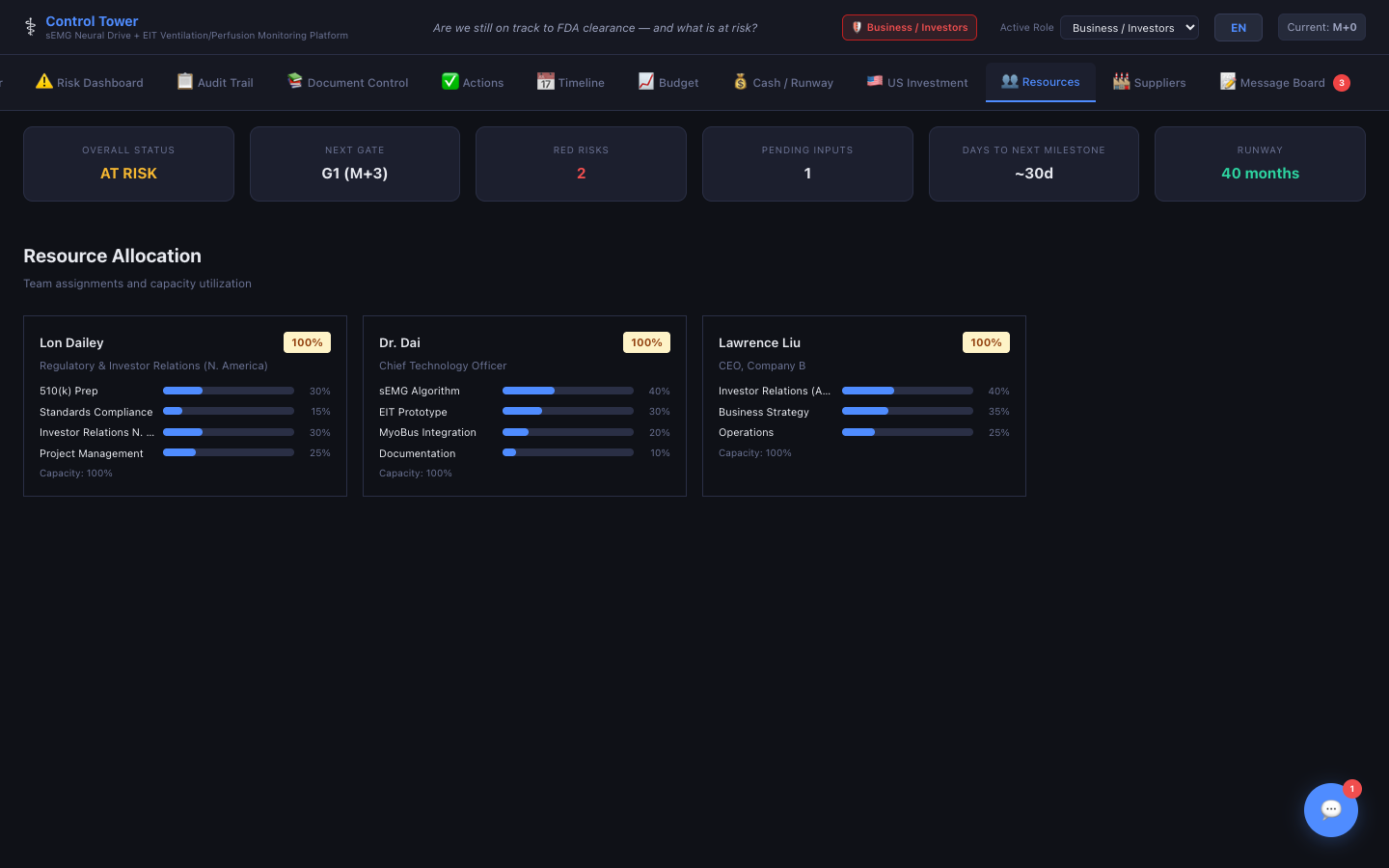The height and width of the screenshot is (868, 1389).
Task: Click the 510(k) Prep progress bar
Action: [229, 391]
